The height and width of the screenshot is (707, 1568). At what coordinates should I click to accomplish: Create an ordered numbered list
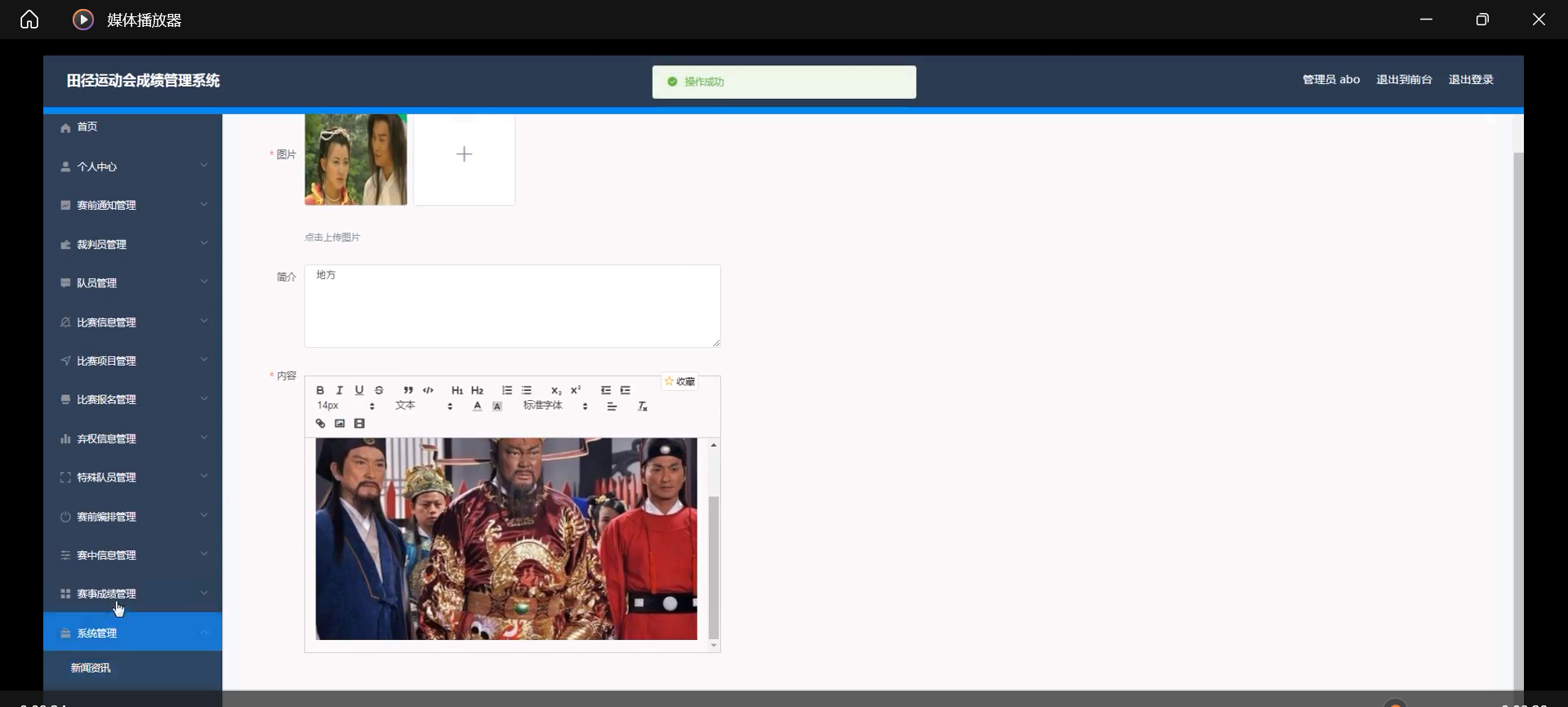[507, 390]
